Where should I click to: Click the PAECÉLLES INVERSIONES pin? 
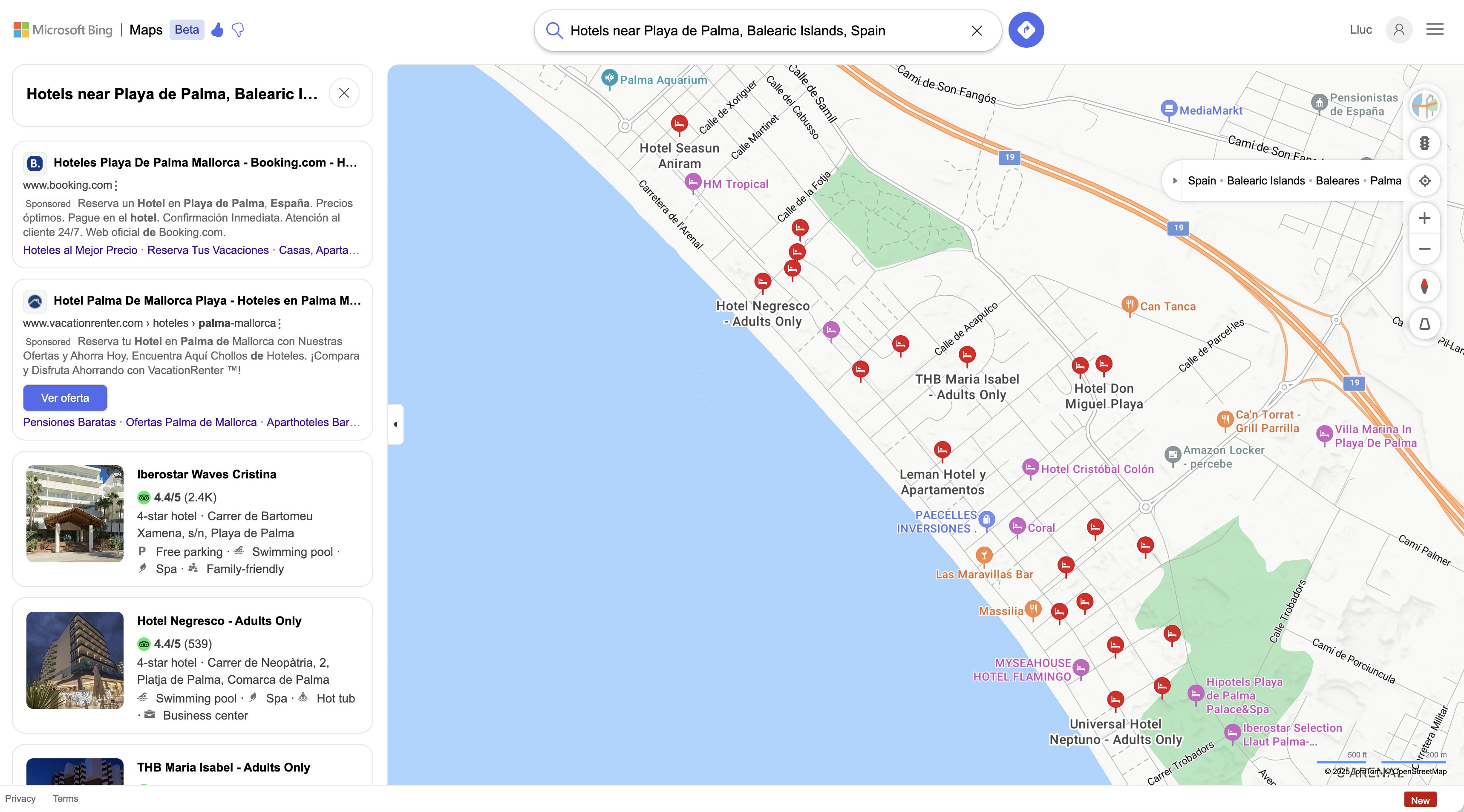tap(987, 520)
